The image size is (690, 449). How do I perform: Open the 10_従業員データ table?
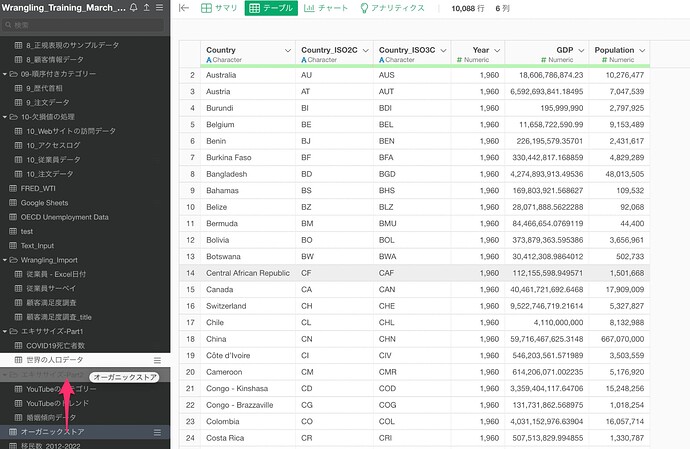point(53,160)
